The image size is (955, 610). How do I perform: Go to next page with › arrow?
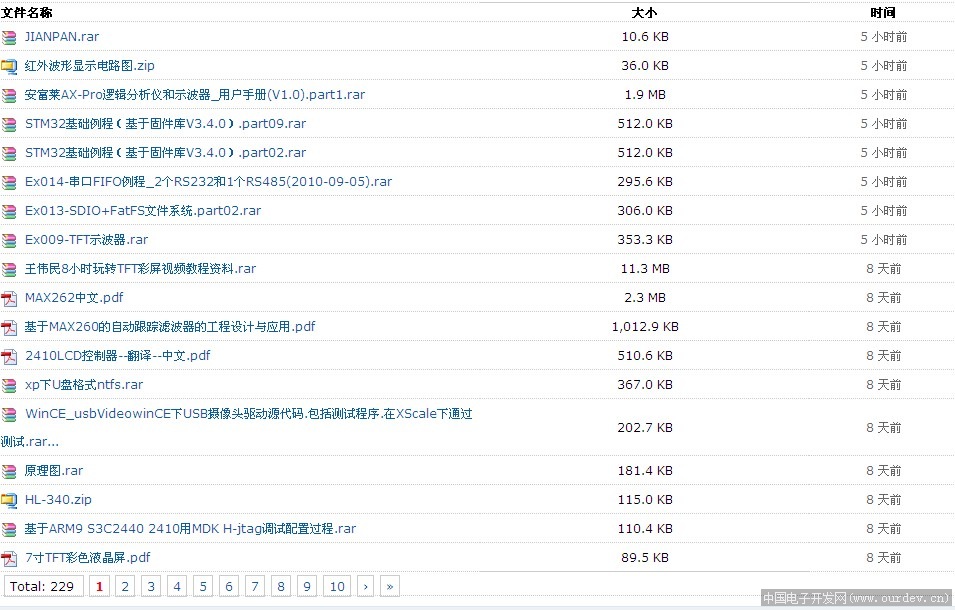[x=365, y=586]
